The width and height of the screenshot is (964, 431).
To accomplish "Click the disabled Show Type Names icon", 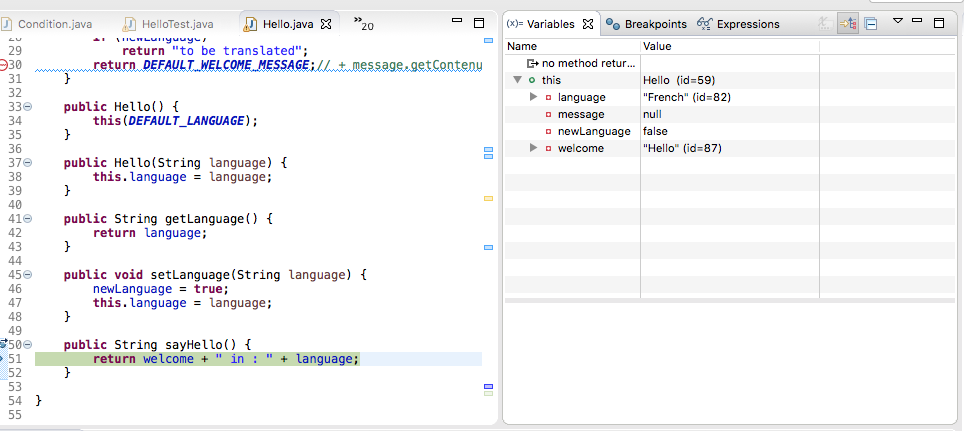I will click(823, 23).
